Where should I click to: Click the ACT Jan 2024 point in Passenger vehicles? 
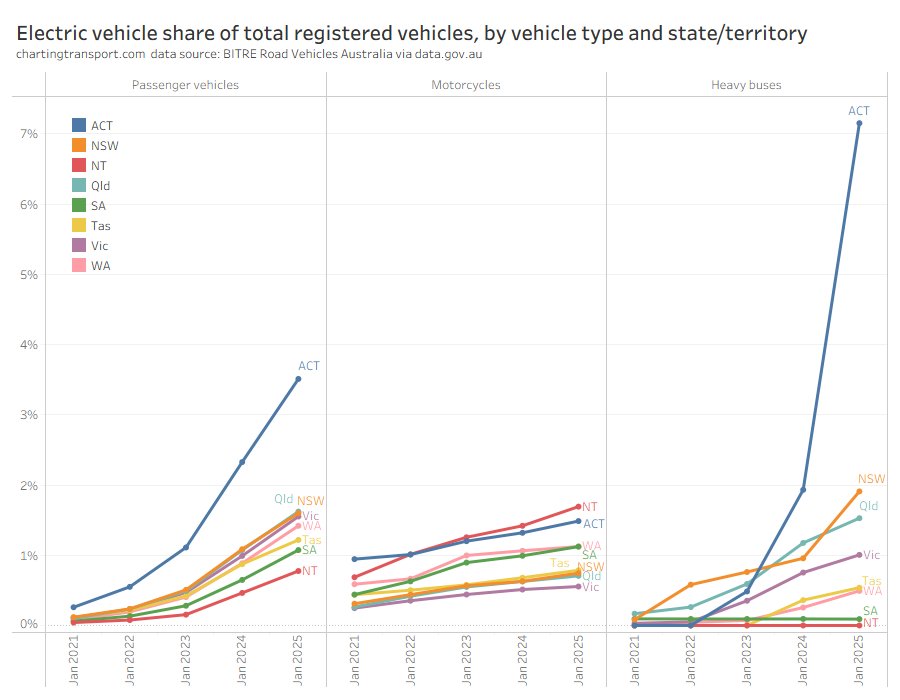(x=242, y=462)
